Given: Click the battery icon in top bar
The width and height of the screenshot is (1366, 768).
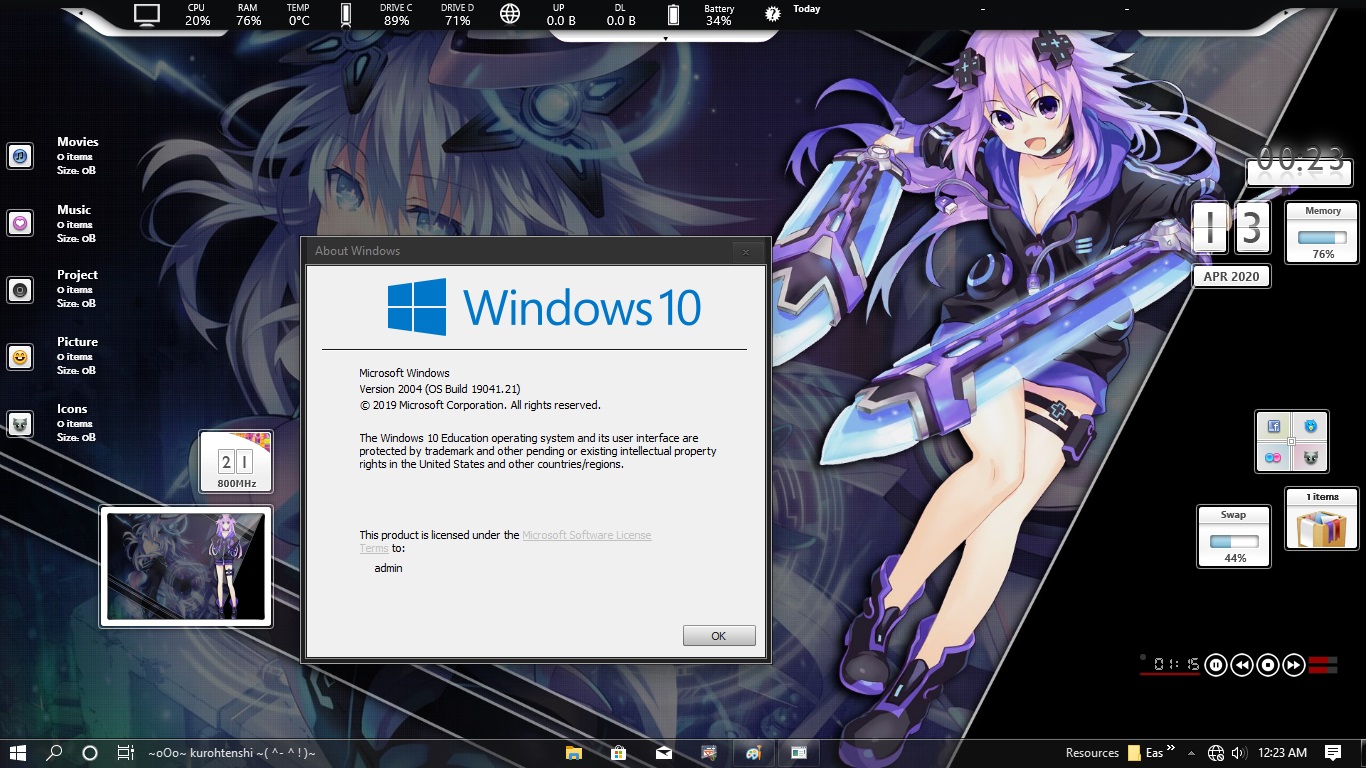Looking at the screenshot, I should tap(673, 14).
